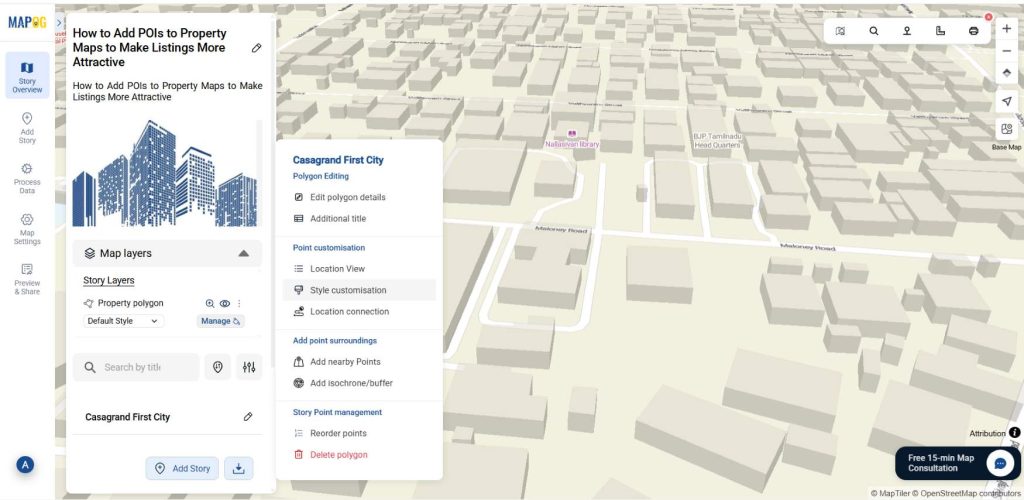Toggle Property polygon layer visibility eye

225,303
